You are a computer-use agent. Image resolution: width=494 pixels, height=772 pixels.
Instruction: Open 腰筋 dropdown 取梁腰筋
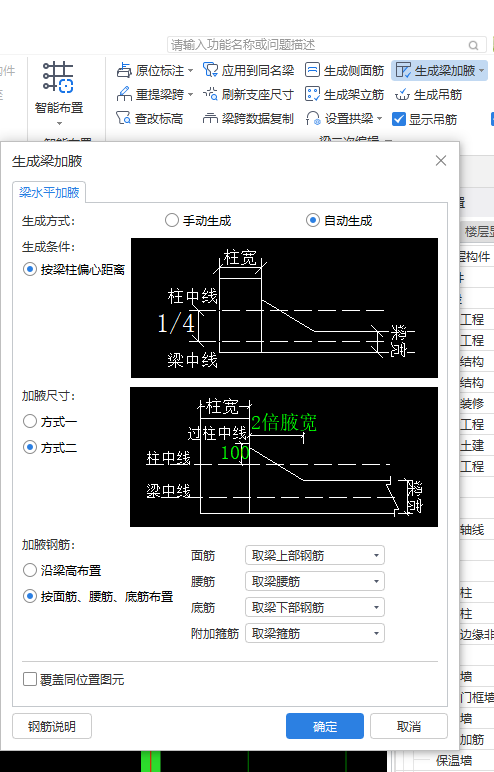(315, 581)
